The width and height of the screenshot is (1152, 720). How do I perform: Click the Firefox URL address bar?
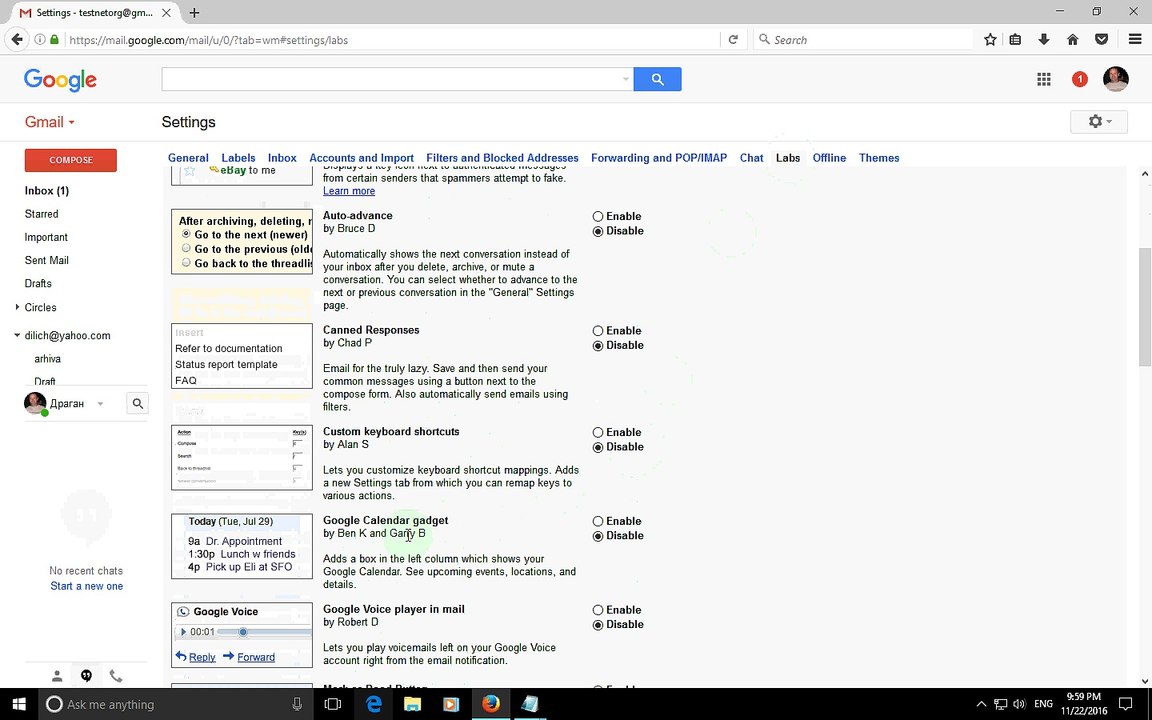tap(392, 40)
